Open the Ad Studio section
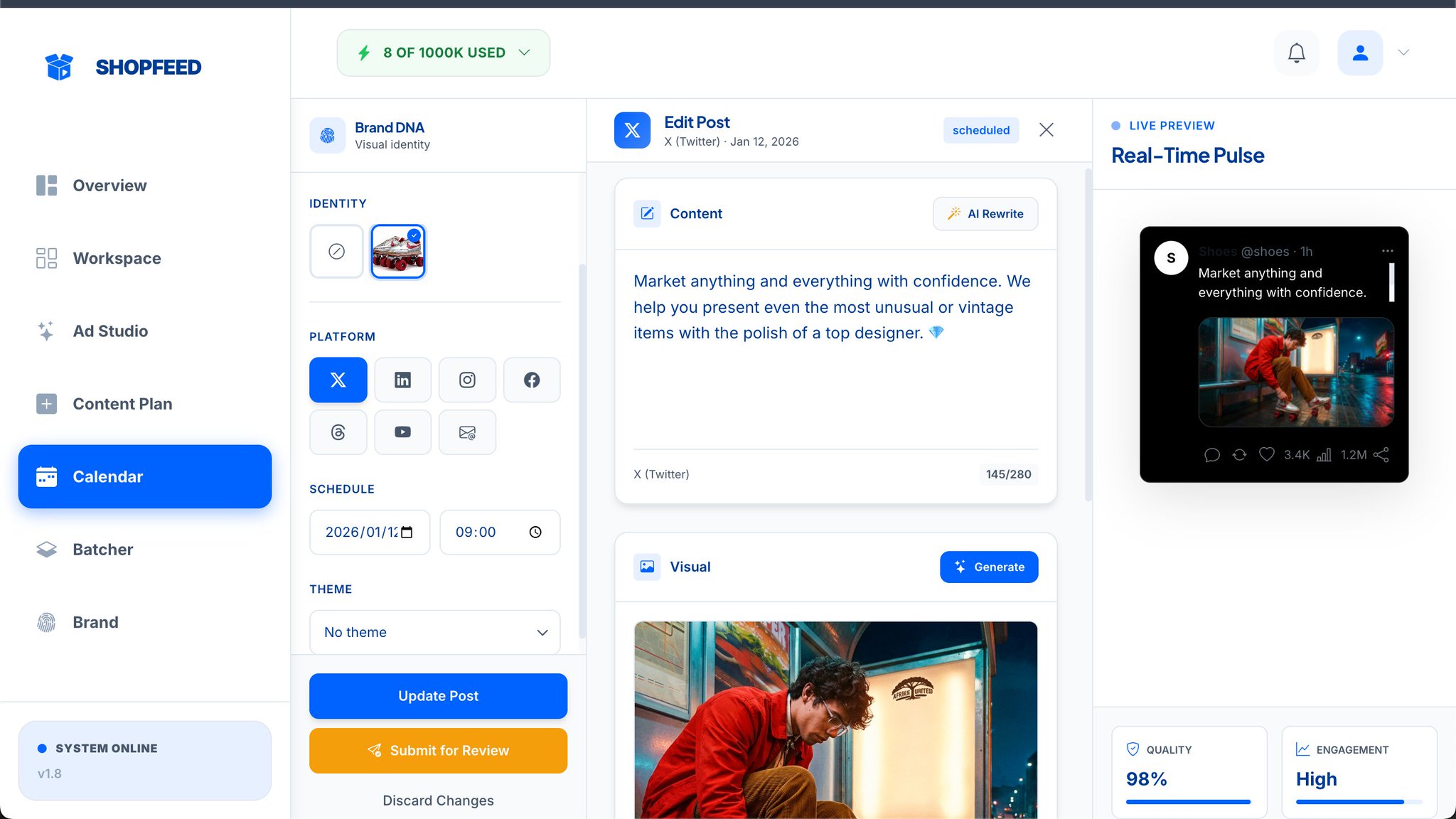The image size is (1456, 819). [x=110, y=331]
